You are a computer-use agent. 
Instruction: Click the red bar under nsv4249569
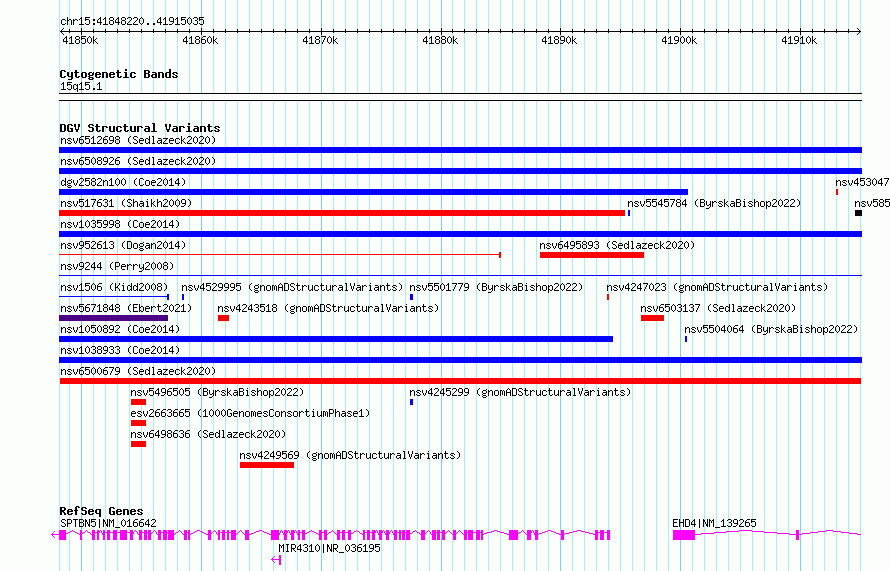pyautogui.click(x=267, y=465)
